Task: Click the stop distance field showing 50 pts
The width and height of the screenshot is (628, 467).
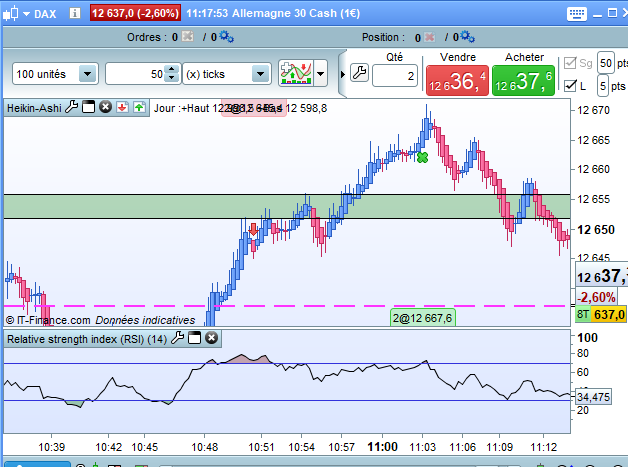Action: point(606,63)
